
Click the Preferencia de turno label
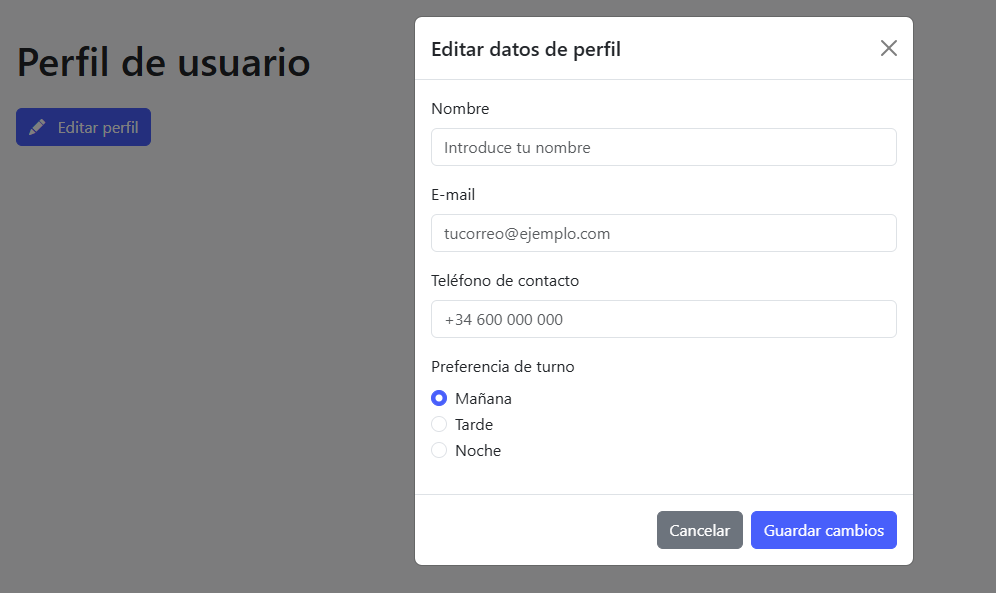point(503,366)
